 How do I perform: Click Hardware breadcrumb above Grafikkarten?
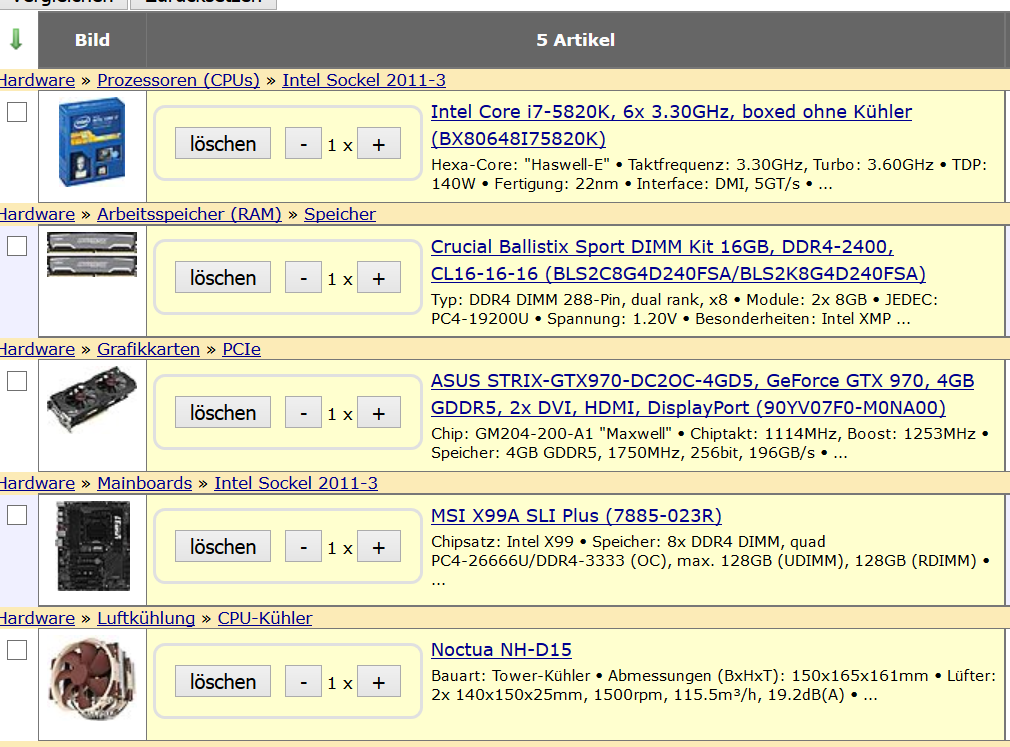click(37, 350)
